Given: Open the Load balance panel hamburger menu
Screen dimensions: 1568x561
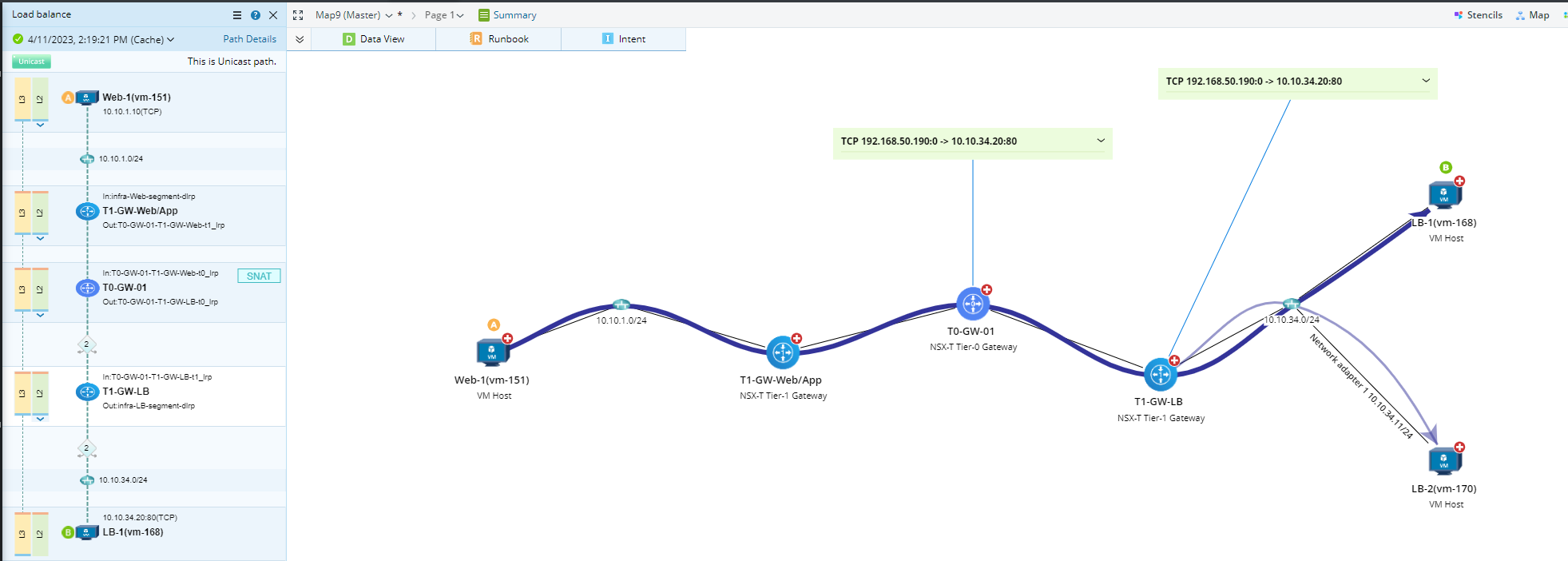Looking at the screenshot, I should pos(237,15).
